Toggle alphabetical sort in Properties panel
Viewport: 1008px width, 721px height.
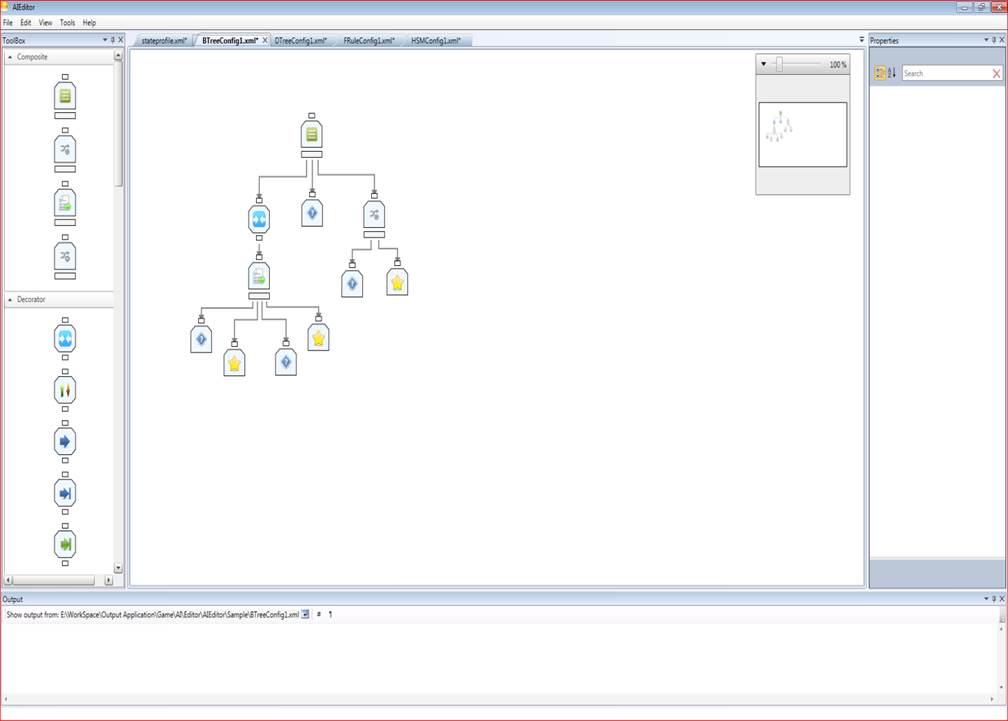(892, 73)
